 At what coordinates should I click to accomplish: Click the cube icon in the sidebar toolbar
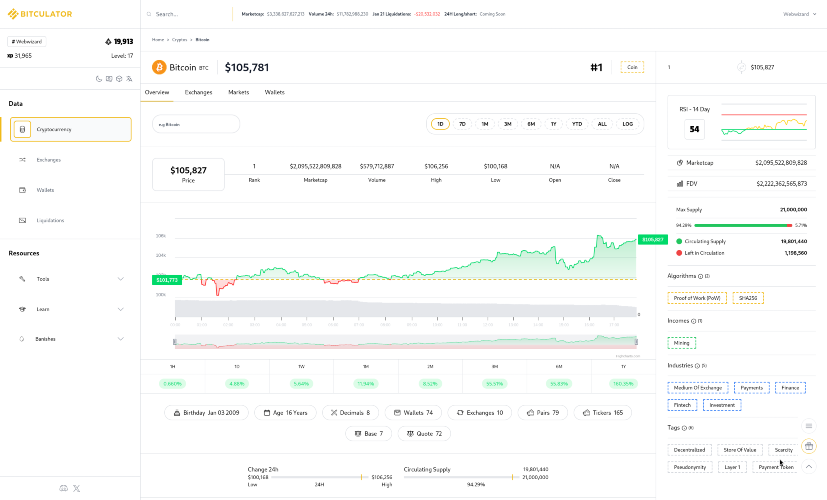point(119,79)
